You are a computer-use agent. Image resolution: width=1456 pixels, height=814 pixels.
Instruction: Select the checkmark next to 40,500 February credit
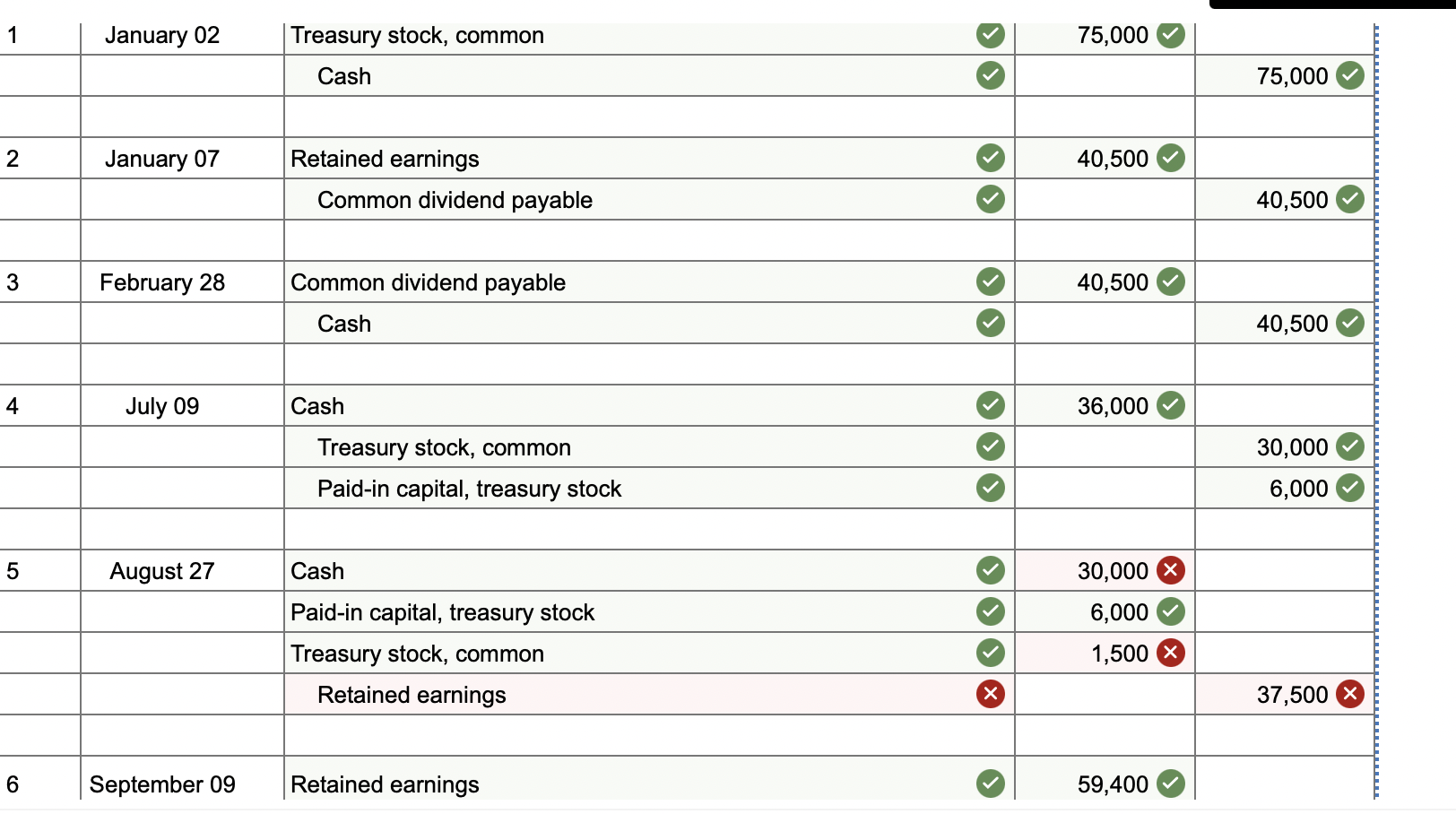click(1350, 324)
